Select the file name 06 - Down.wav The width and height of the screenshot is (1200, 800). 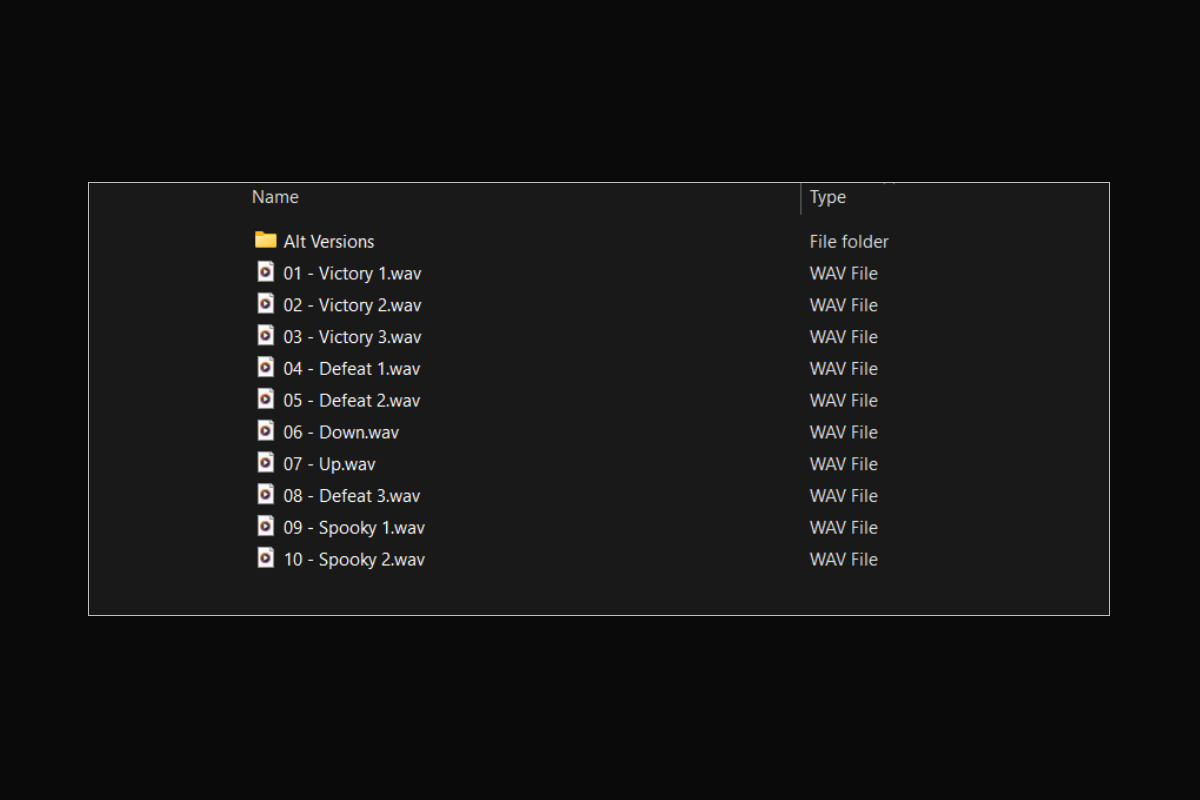coord(341,433)
